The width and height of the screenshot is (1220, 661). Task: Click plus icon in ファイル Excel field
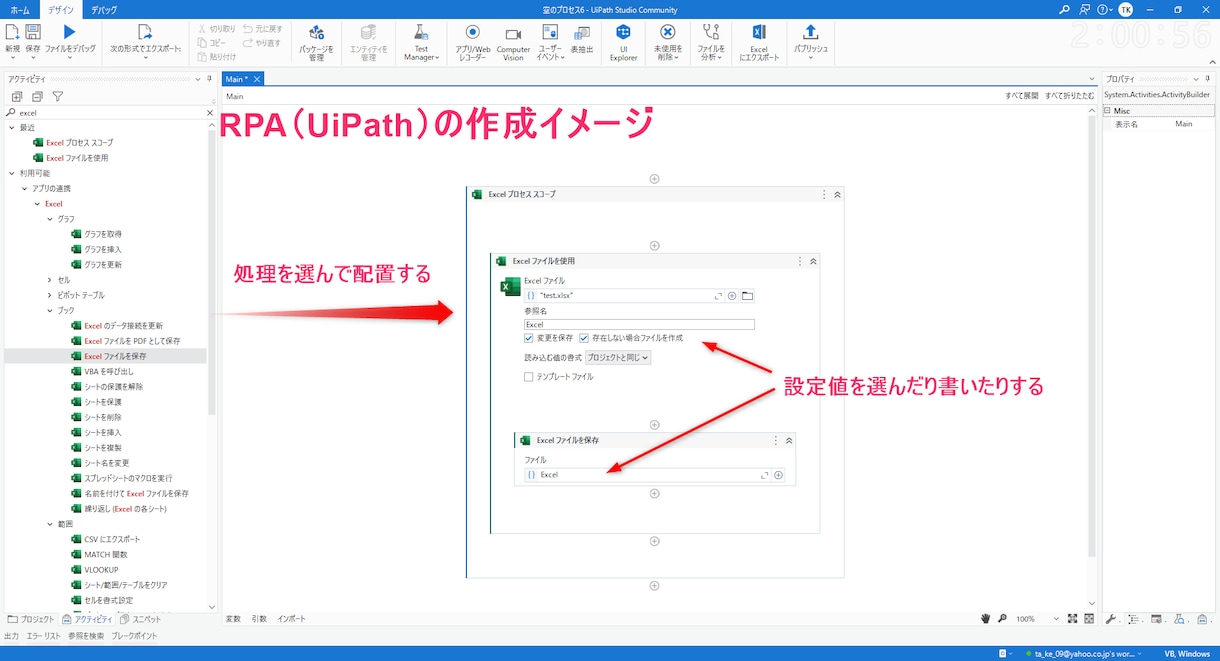[778, 475]
